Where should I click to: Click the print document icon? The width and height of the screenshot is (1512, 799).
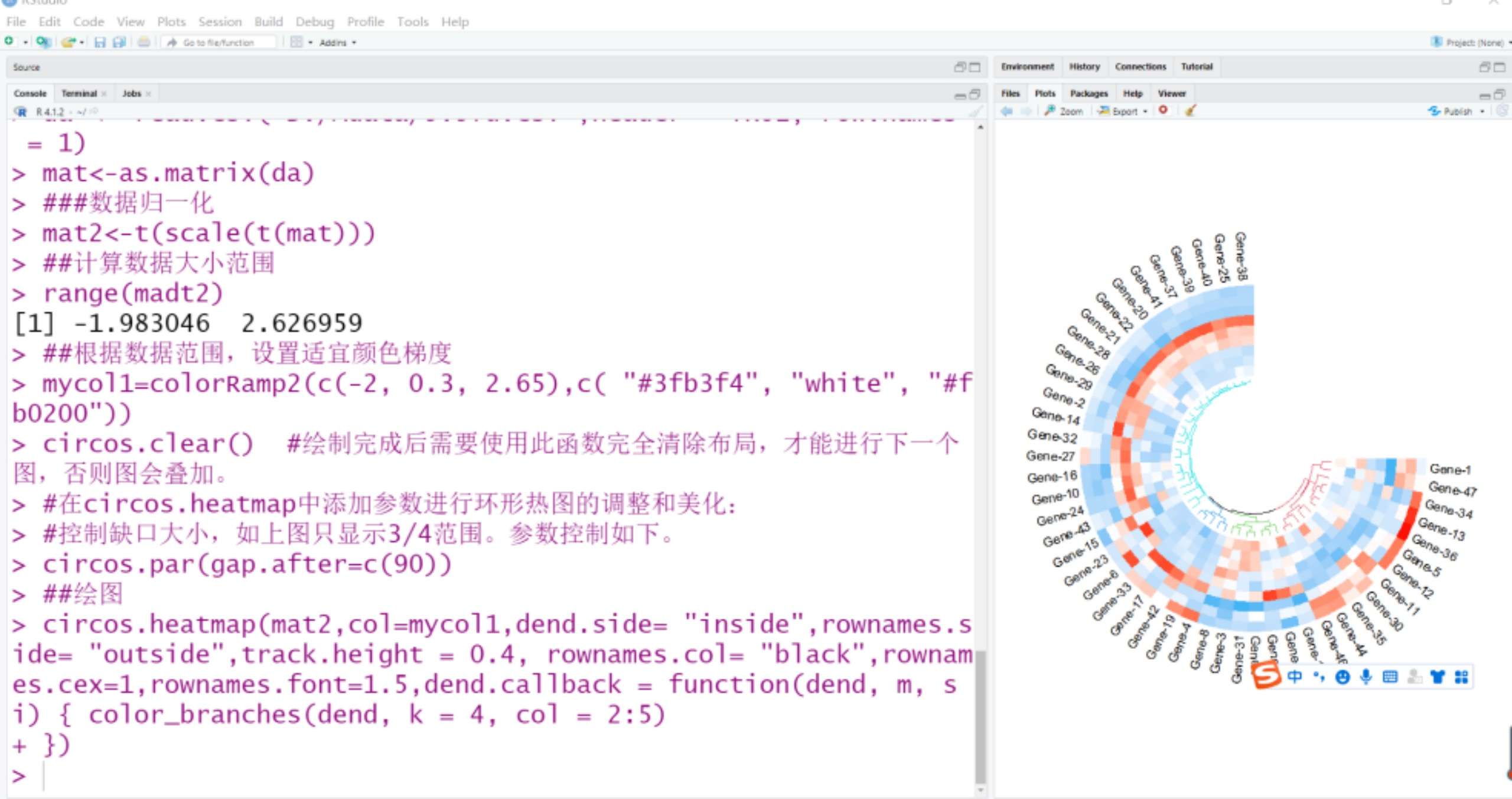(x=144, y=42)
